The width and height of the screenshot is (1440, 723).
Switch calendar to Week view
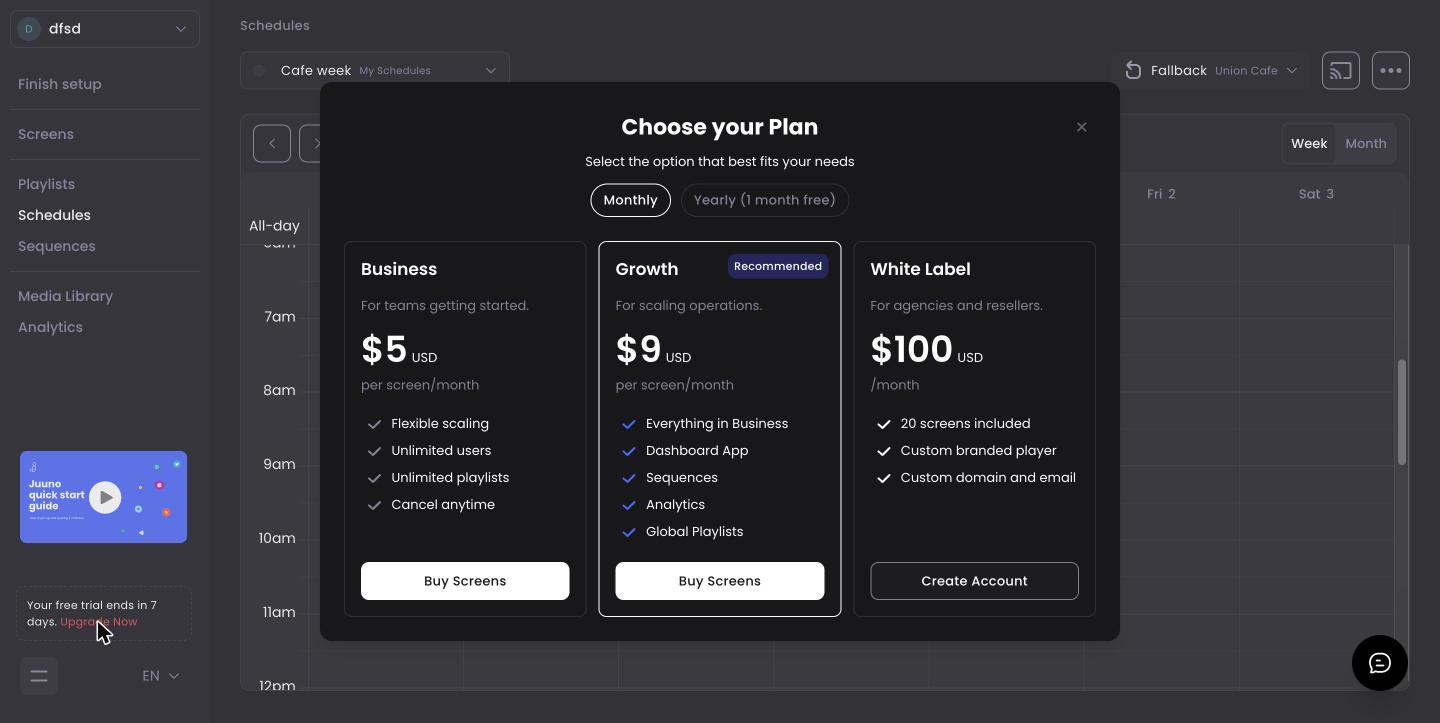(x=1309, y=144)
